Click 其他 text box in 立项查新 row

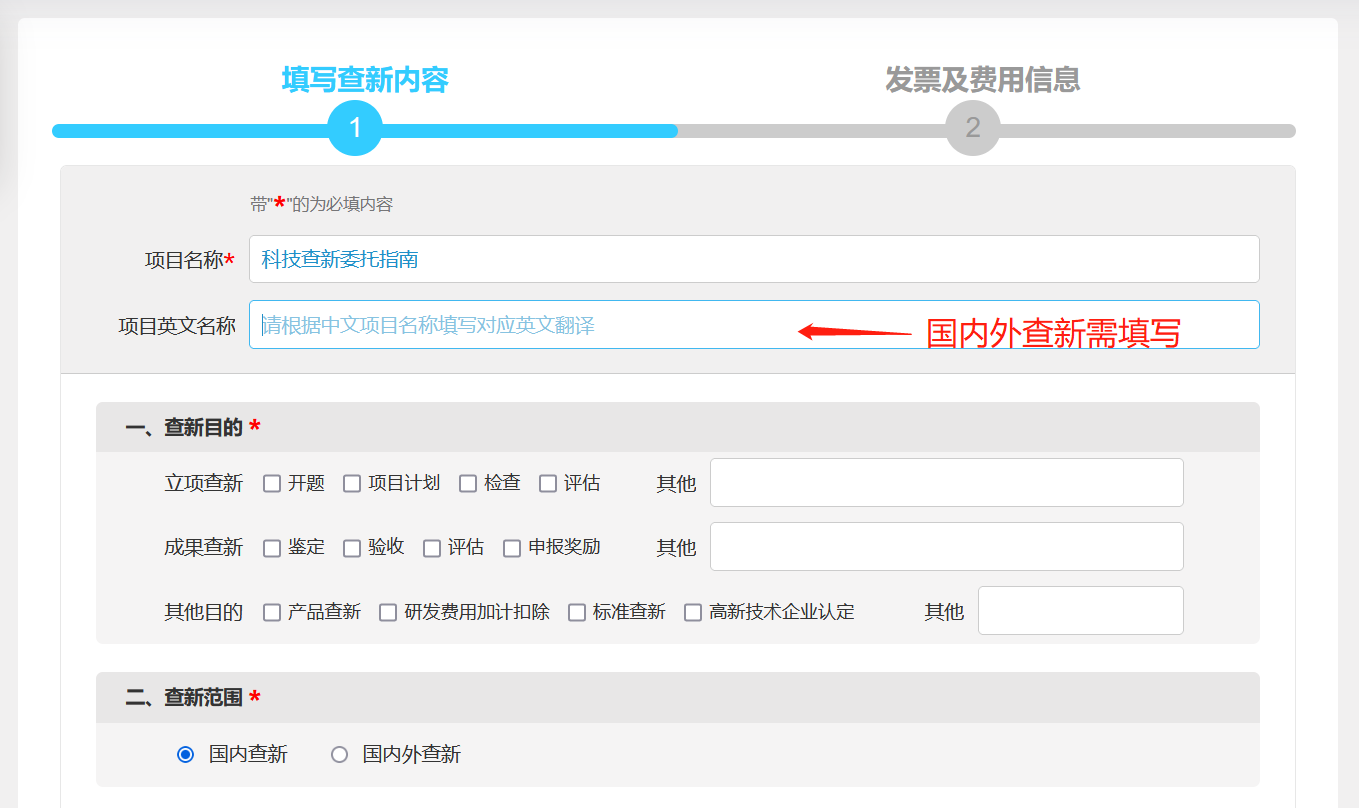[946, 483]
